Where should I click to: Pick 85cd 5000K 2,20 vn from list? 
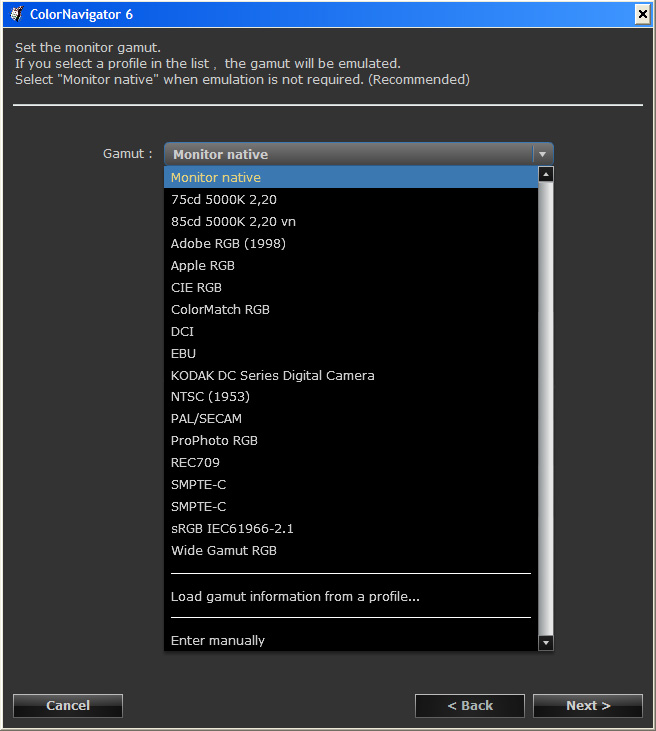click(233, 222)
